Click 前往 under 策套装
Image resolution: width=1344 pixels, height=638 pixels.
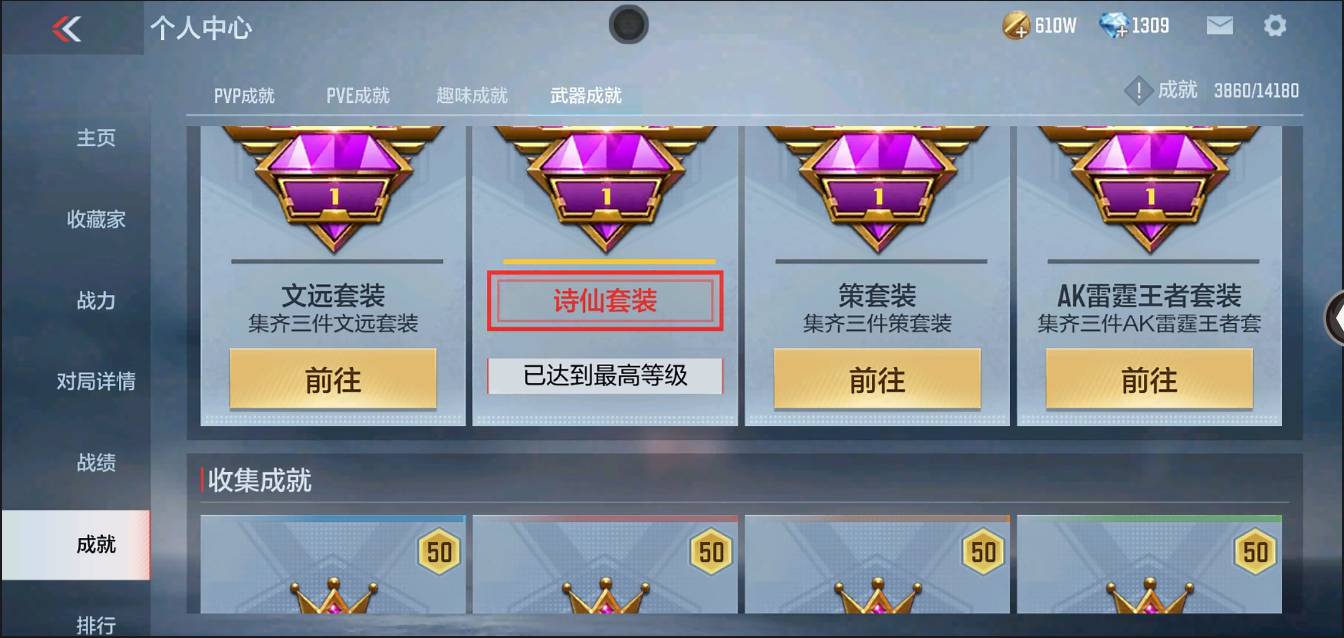point(877,379)
